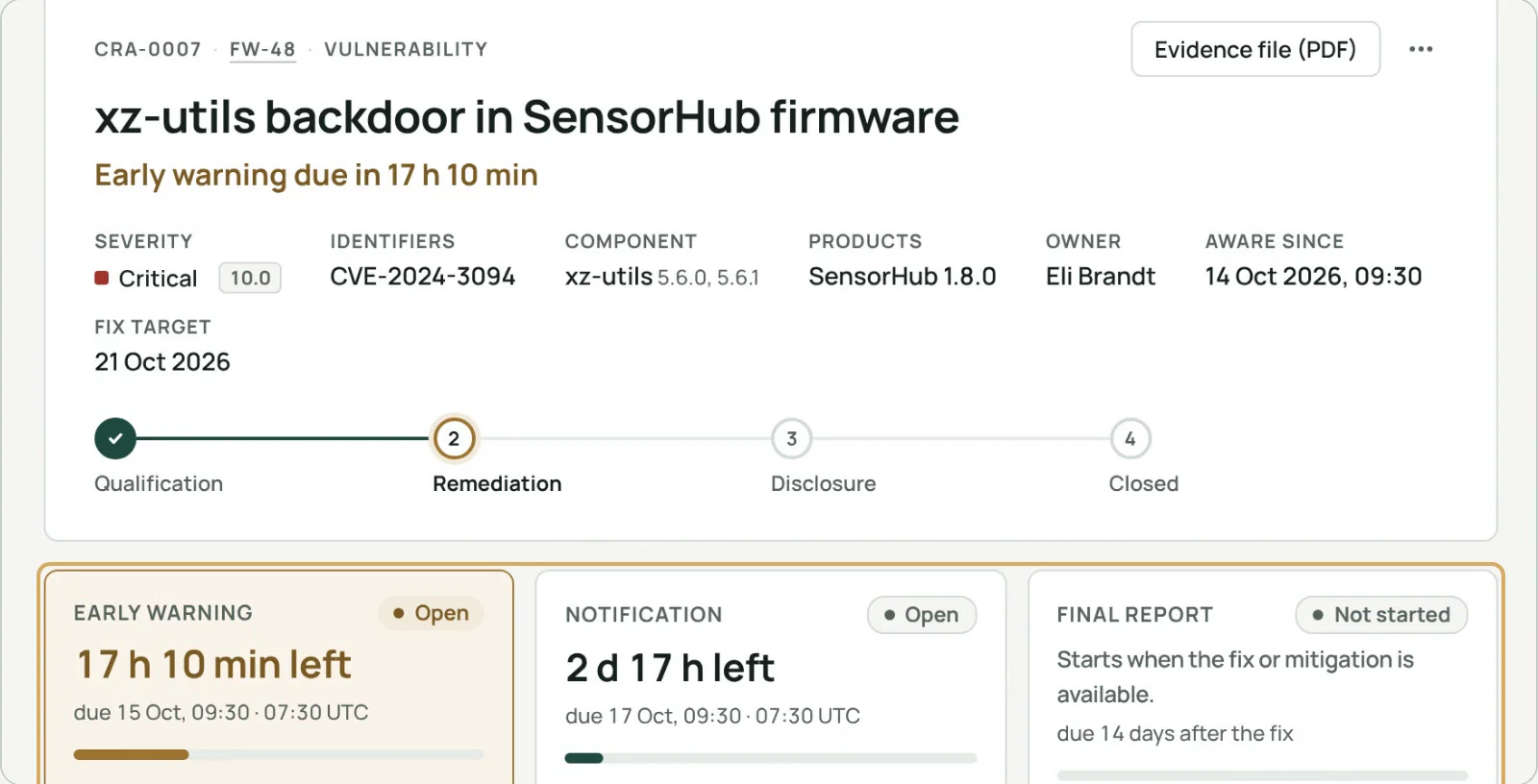
Task: Click '17 h 10 min left' countdown
Action: (213, 664)
